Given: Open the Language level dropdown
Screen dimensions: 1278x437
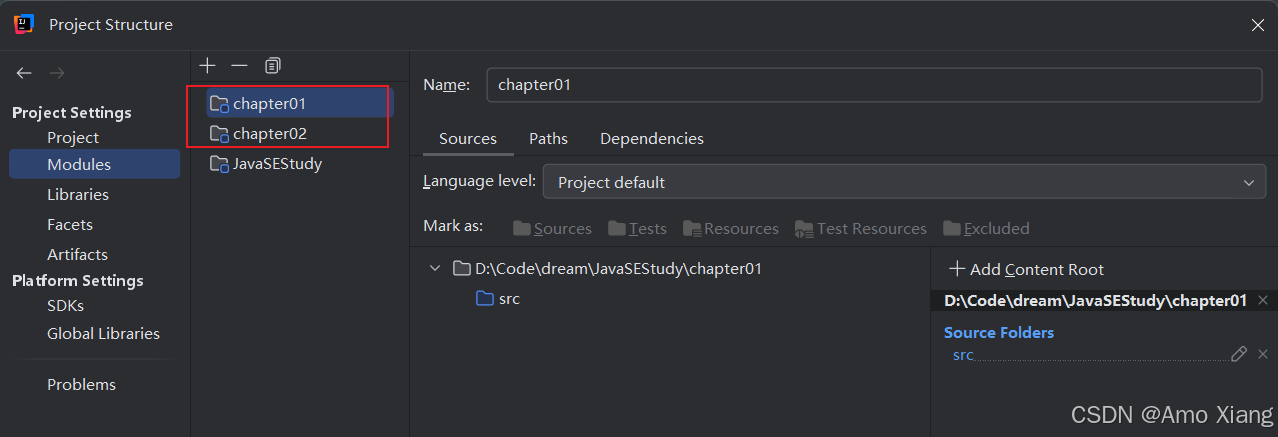Looking at the screenshot, I should [904, 182].
